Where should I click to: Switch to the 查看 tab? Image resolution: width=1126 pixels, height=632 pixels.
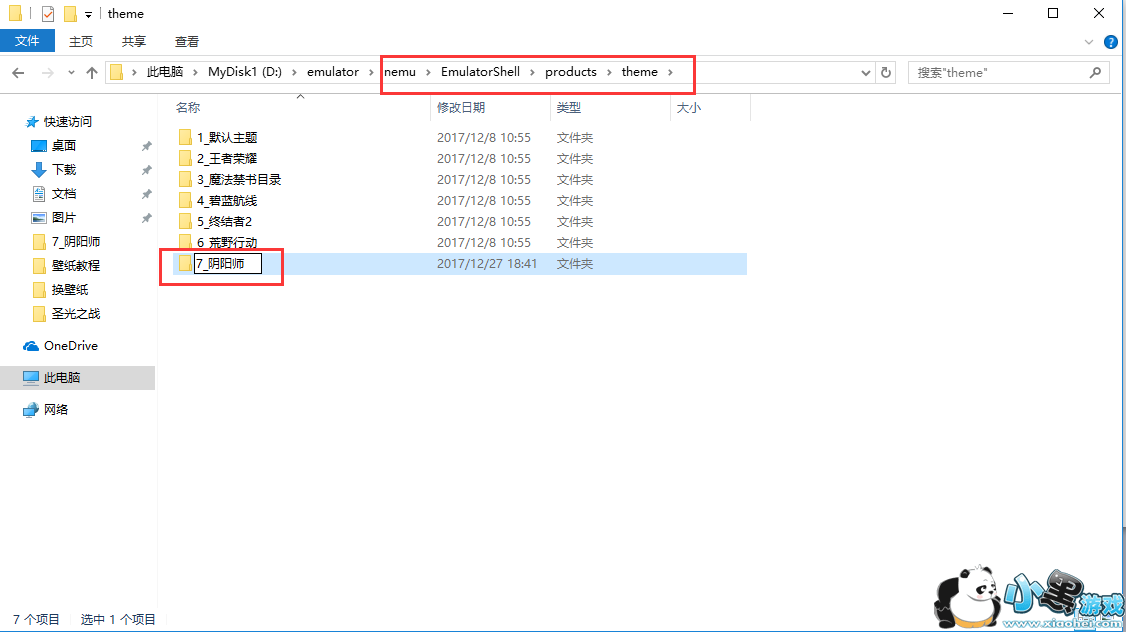[x=187, y=42]
